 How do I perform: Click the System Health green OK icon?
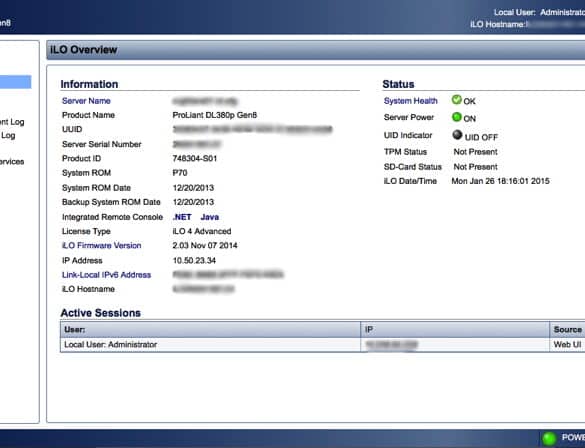pos(456,100)
